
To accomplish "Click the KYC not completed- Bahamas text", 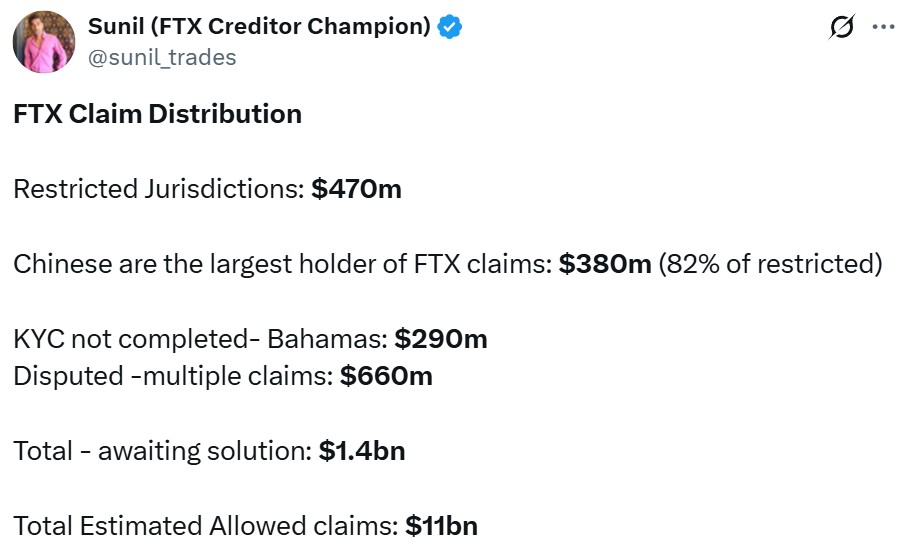I will pyautogui.click(x=200, y=339).
